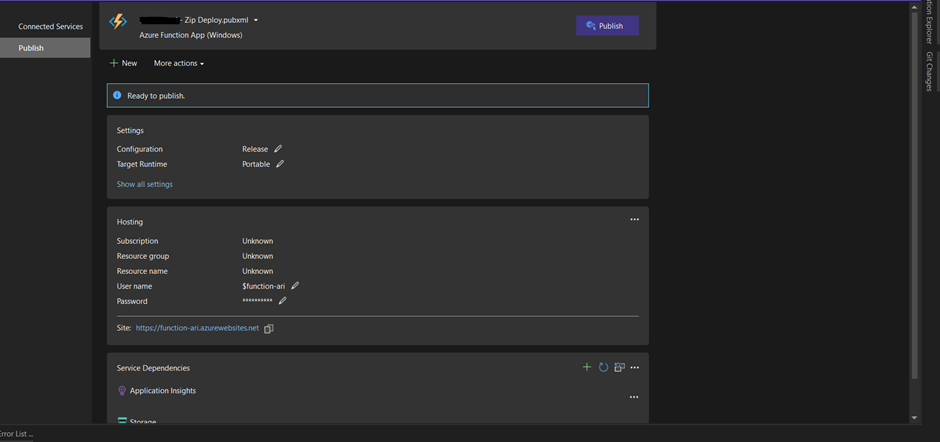
Task: Edit Target Runtime using the pencil icon
Action: point(280,164)
